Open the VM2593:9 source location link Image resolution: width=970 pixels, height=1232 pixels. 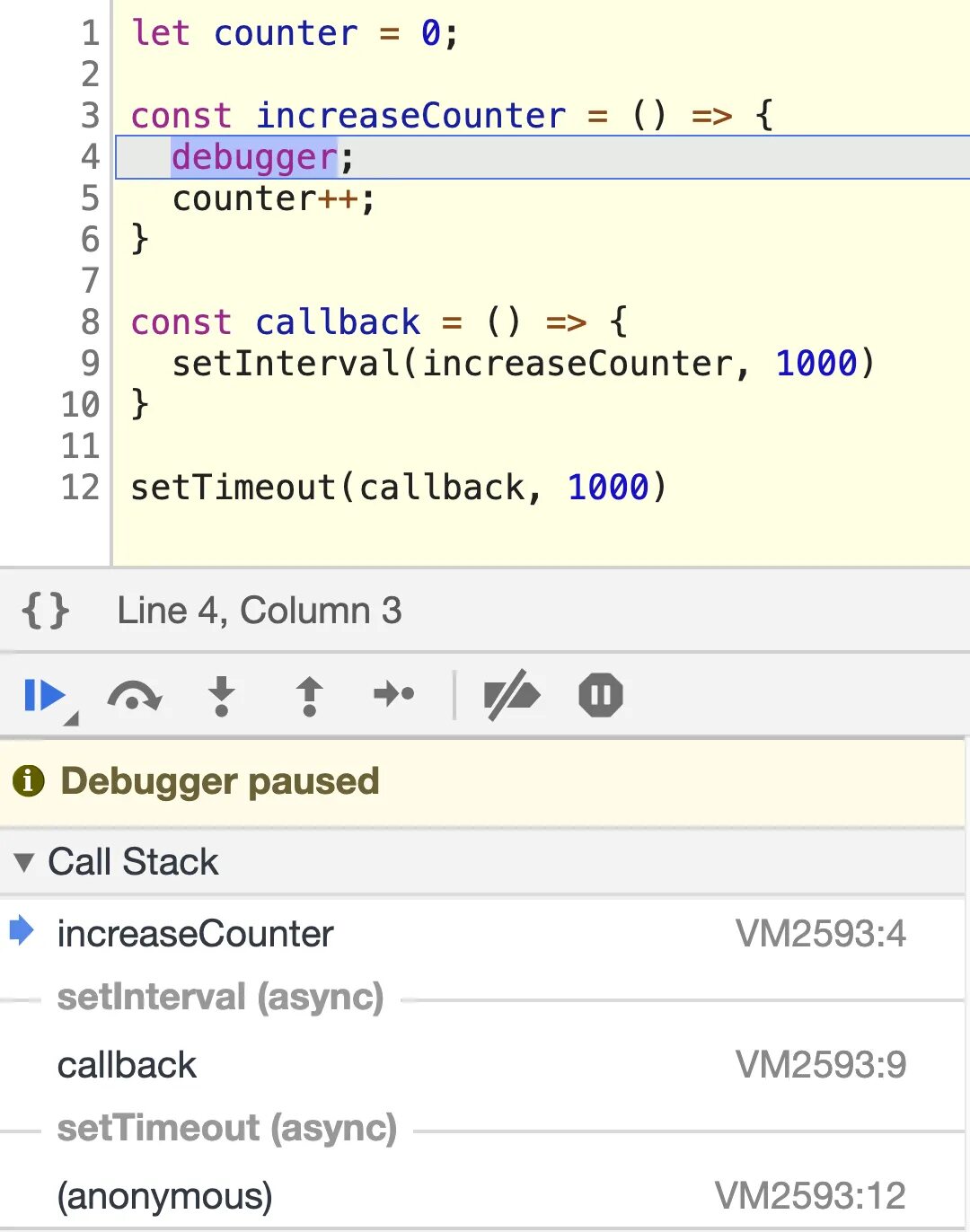coord(820,1065)
